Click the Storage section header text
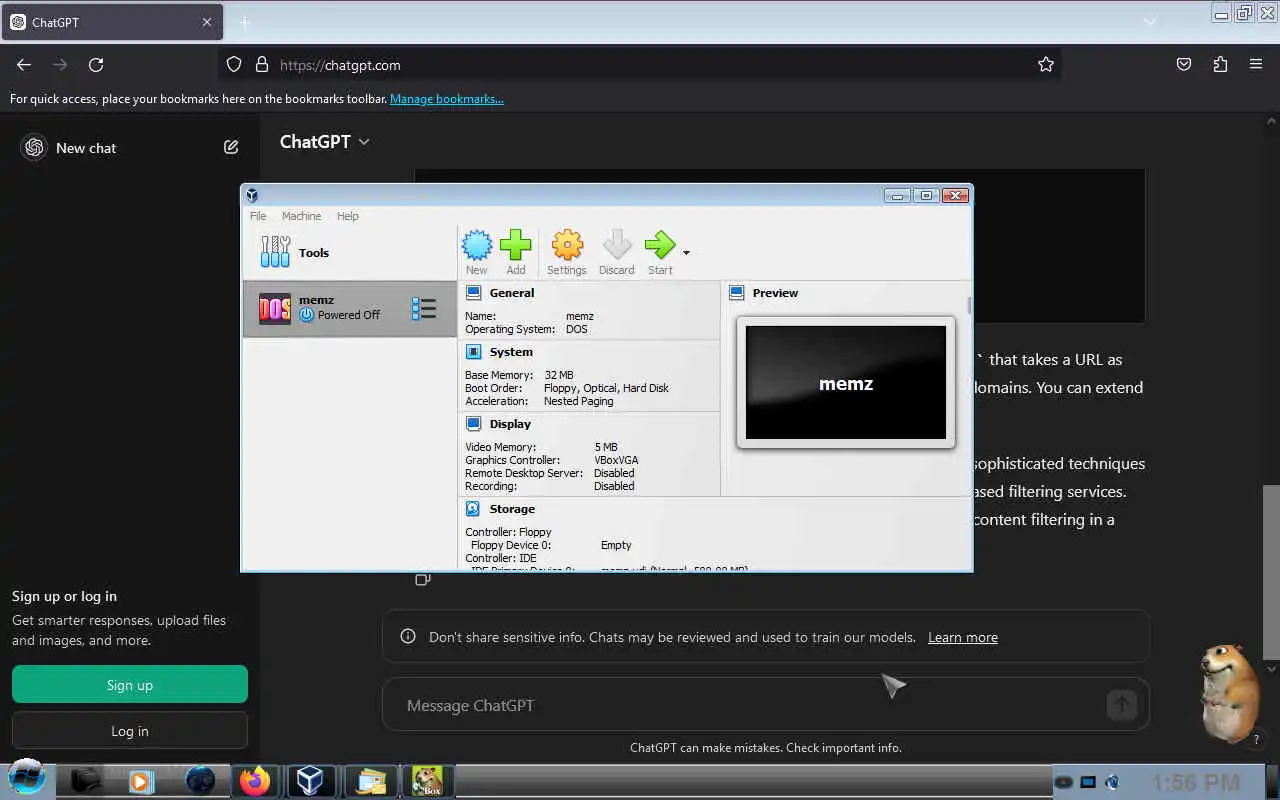This screenshot has width=1280, height=800. click(x=512, y=509)
